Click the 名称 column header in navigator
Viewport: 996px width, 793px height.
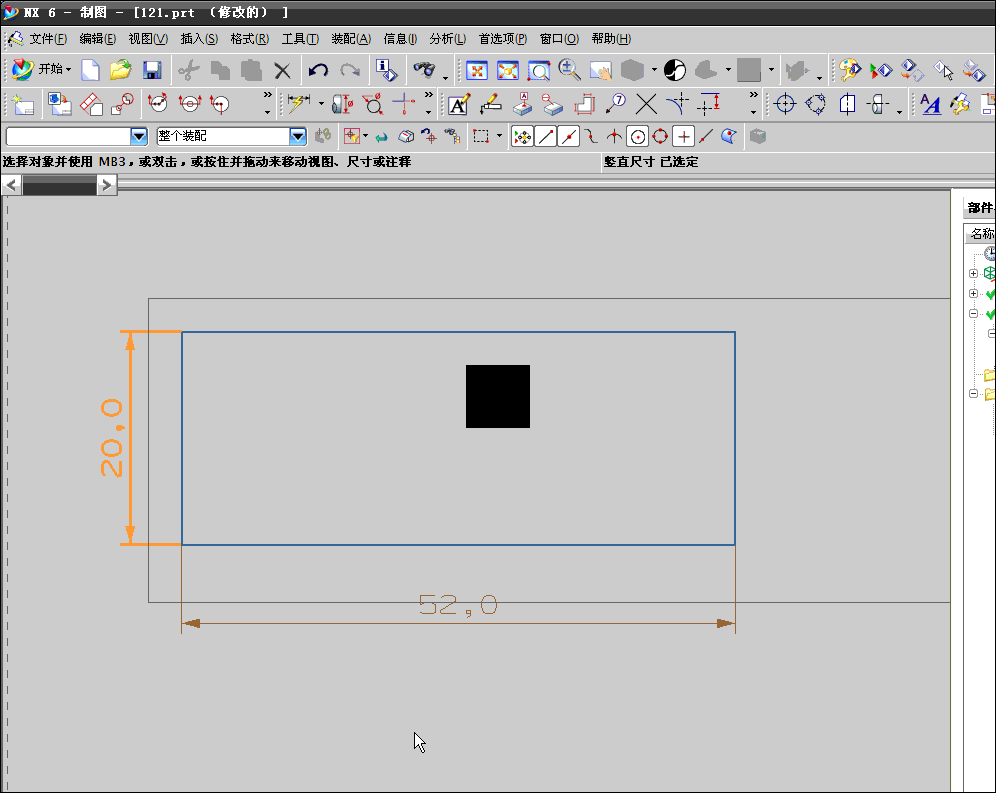981,233
